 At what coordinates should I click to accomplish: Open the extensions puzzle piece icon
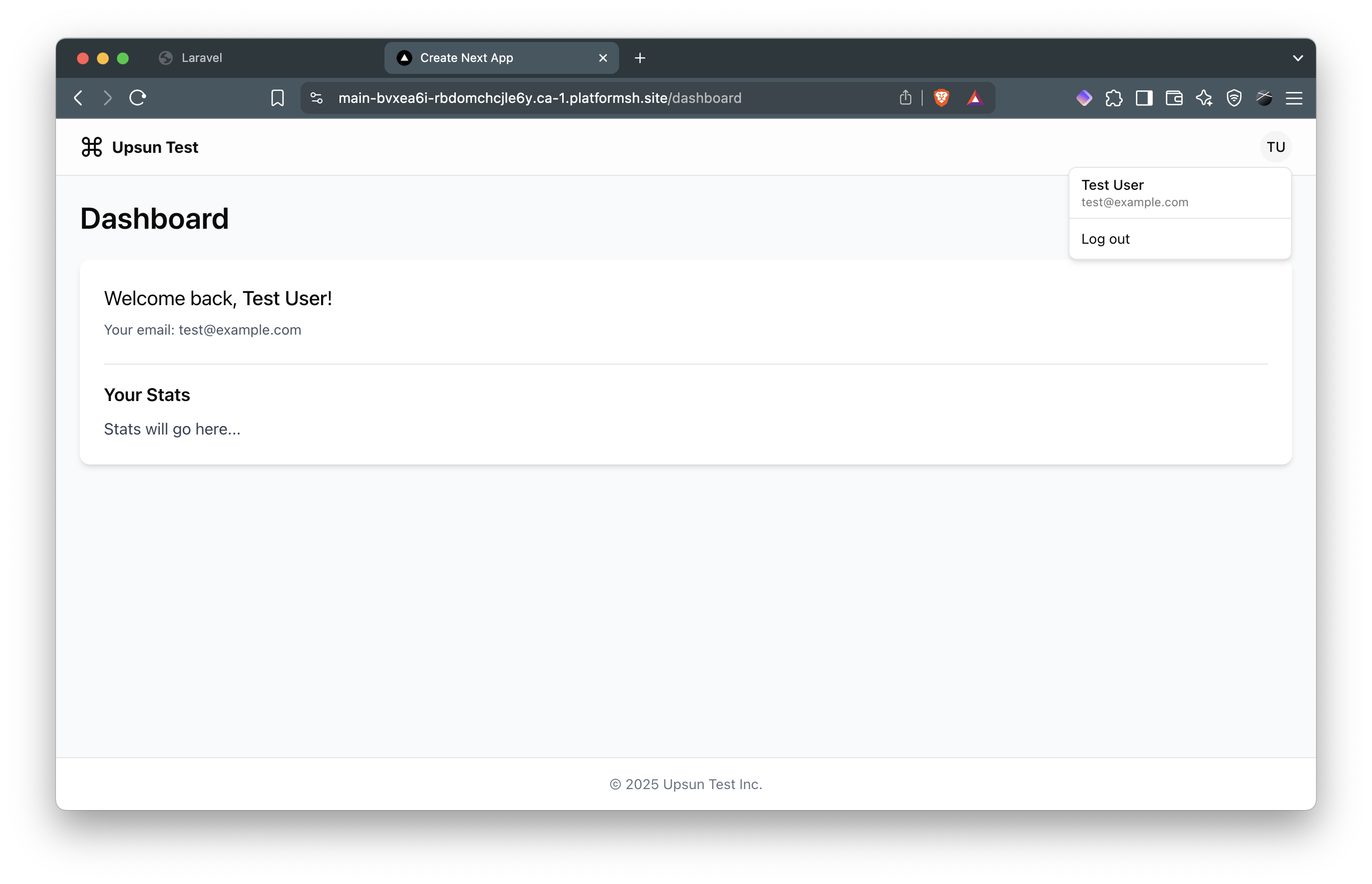[1114, 98]
